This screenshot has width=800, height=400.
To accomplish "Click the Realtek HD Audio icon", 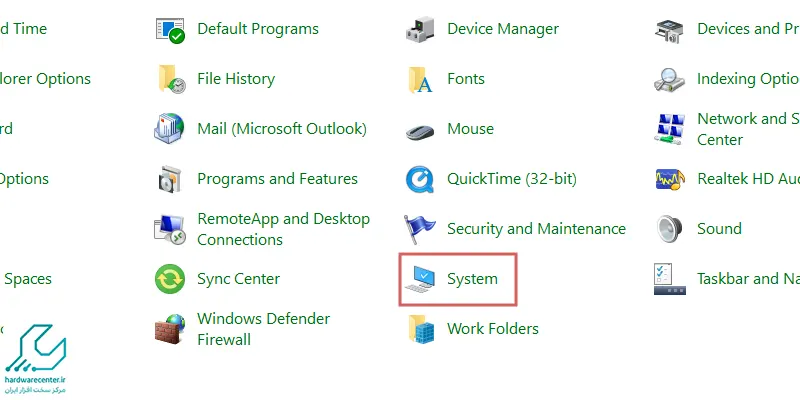I will point(670,180).
